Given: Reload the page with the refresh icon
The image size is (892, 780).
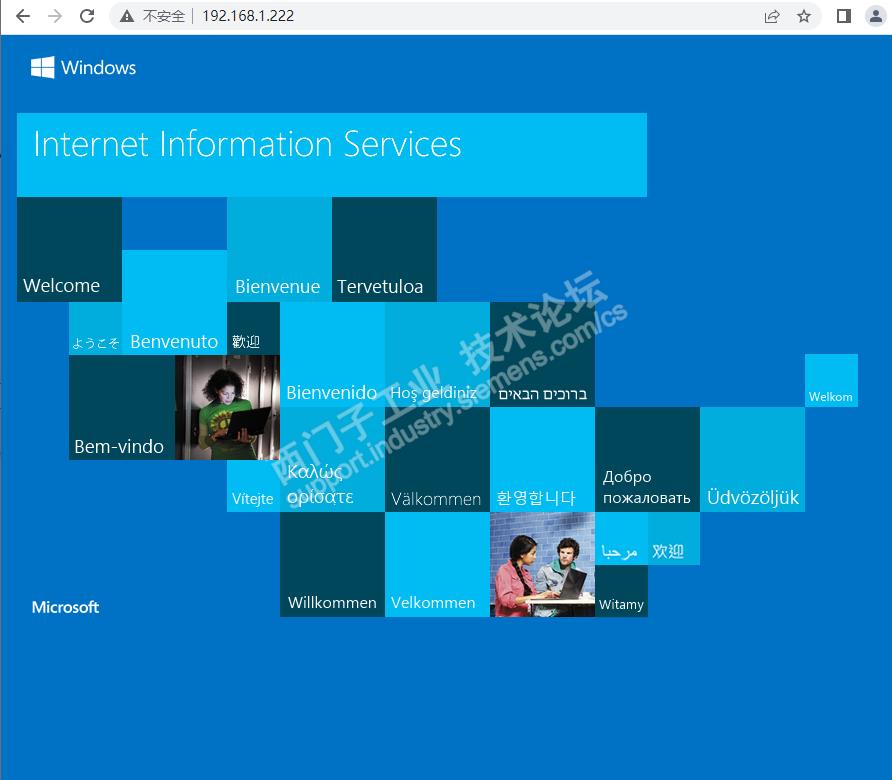Looking at the screenshot, I should point(87,16).
